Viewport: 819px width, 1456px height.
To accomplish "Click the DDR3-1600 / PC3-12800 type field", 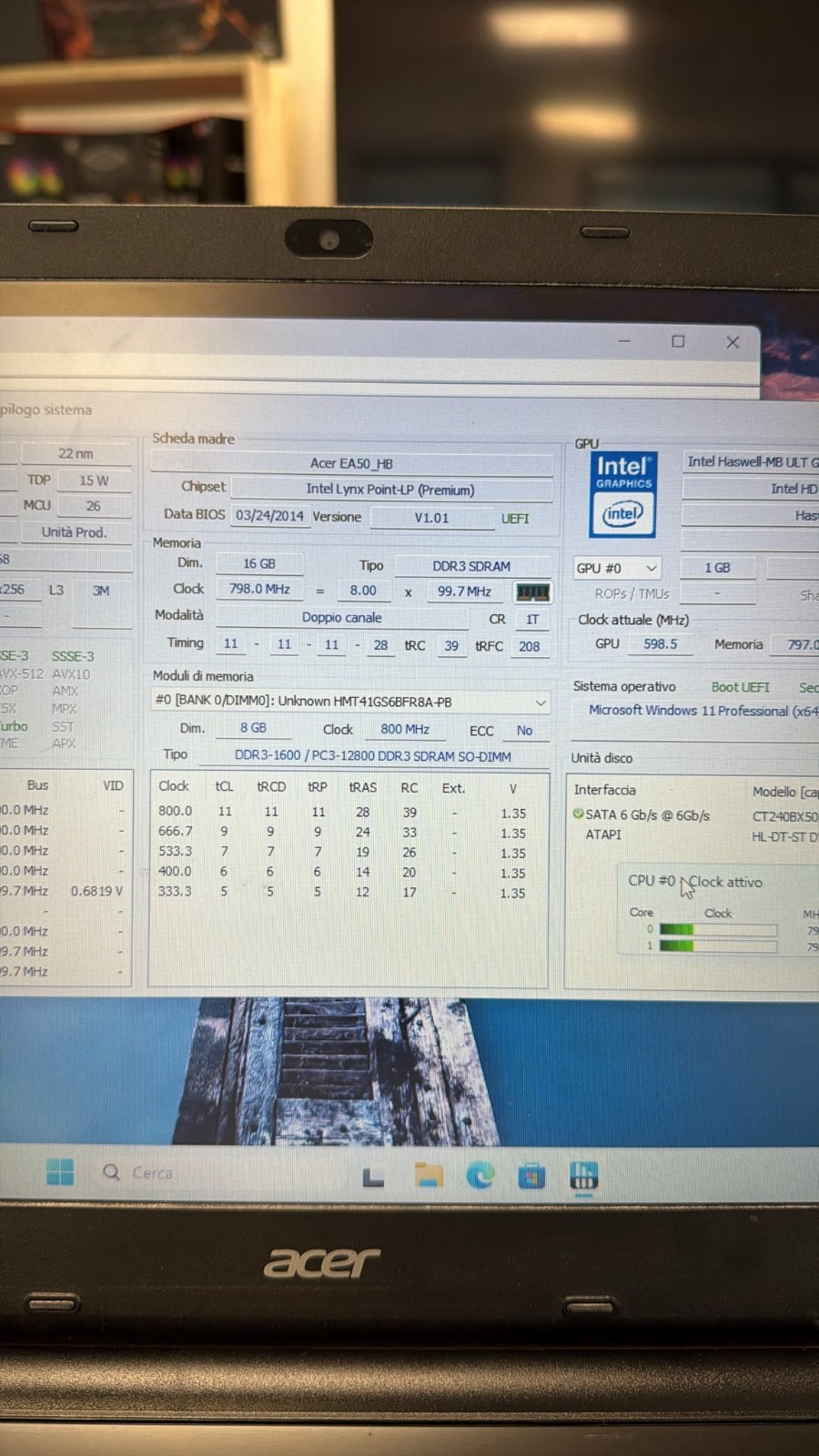I will [373, 756].
